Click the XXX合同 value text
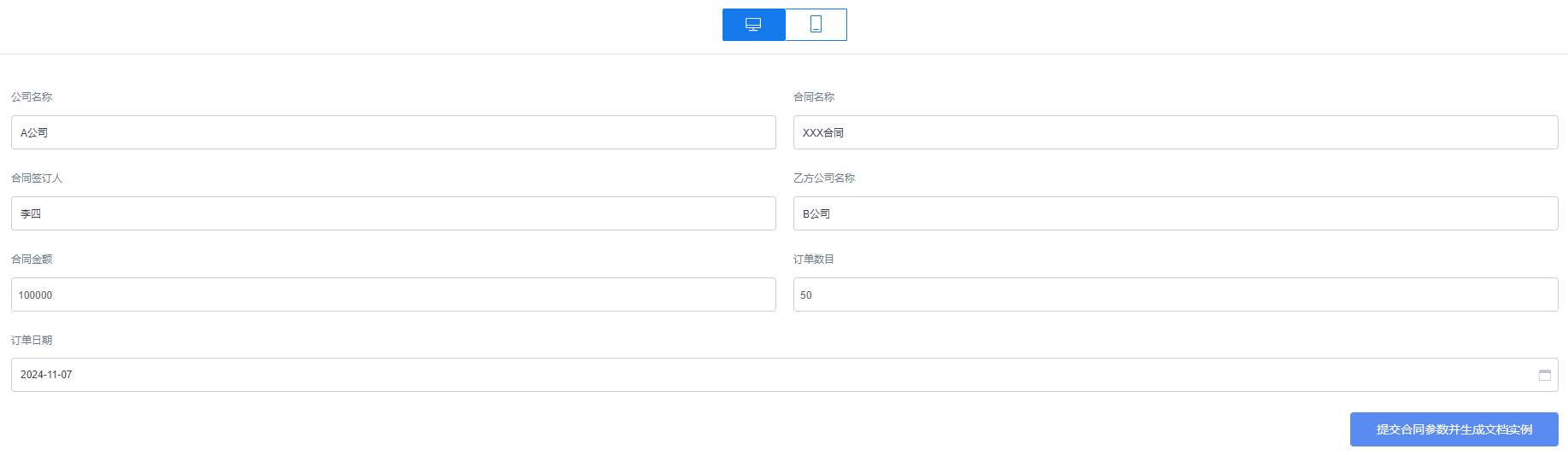This screenshot has width=1568, height=455. (823, 132)
